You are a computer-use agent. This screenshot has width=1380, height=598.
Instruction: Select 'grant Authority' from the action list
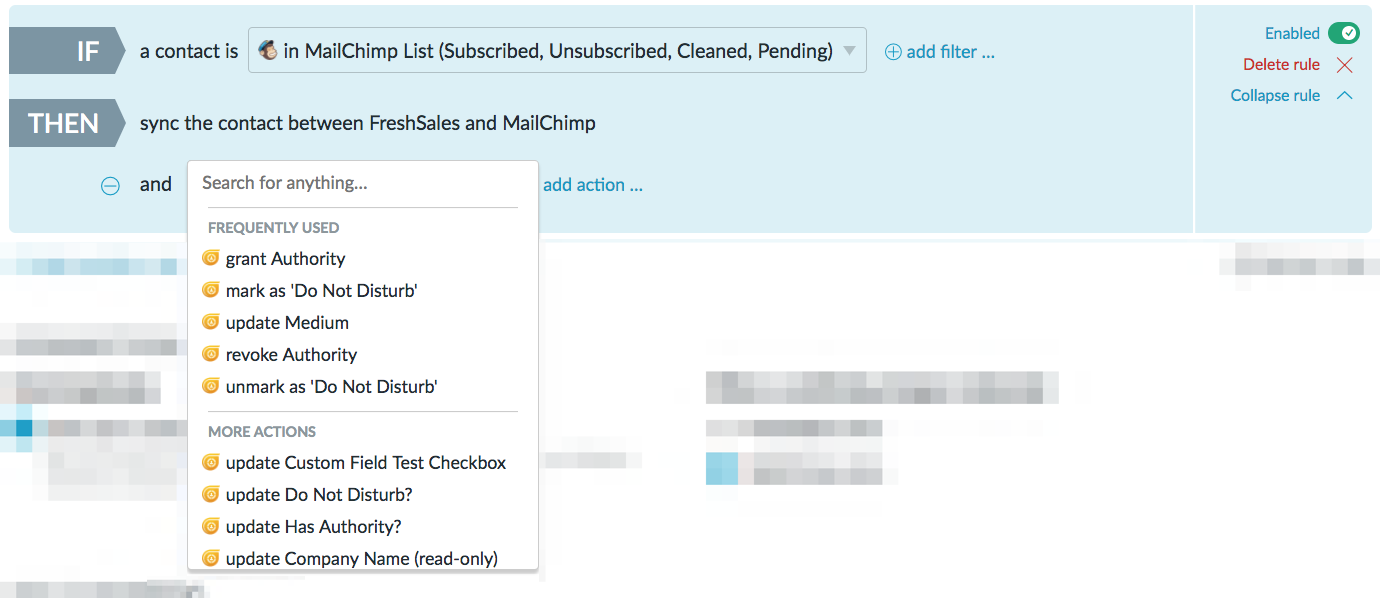[x=285, y=259]
